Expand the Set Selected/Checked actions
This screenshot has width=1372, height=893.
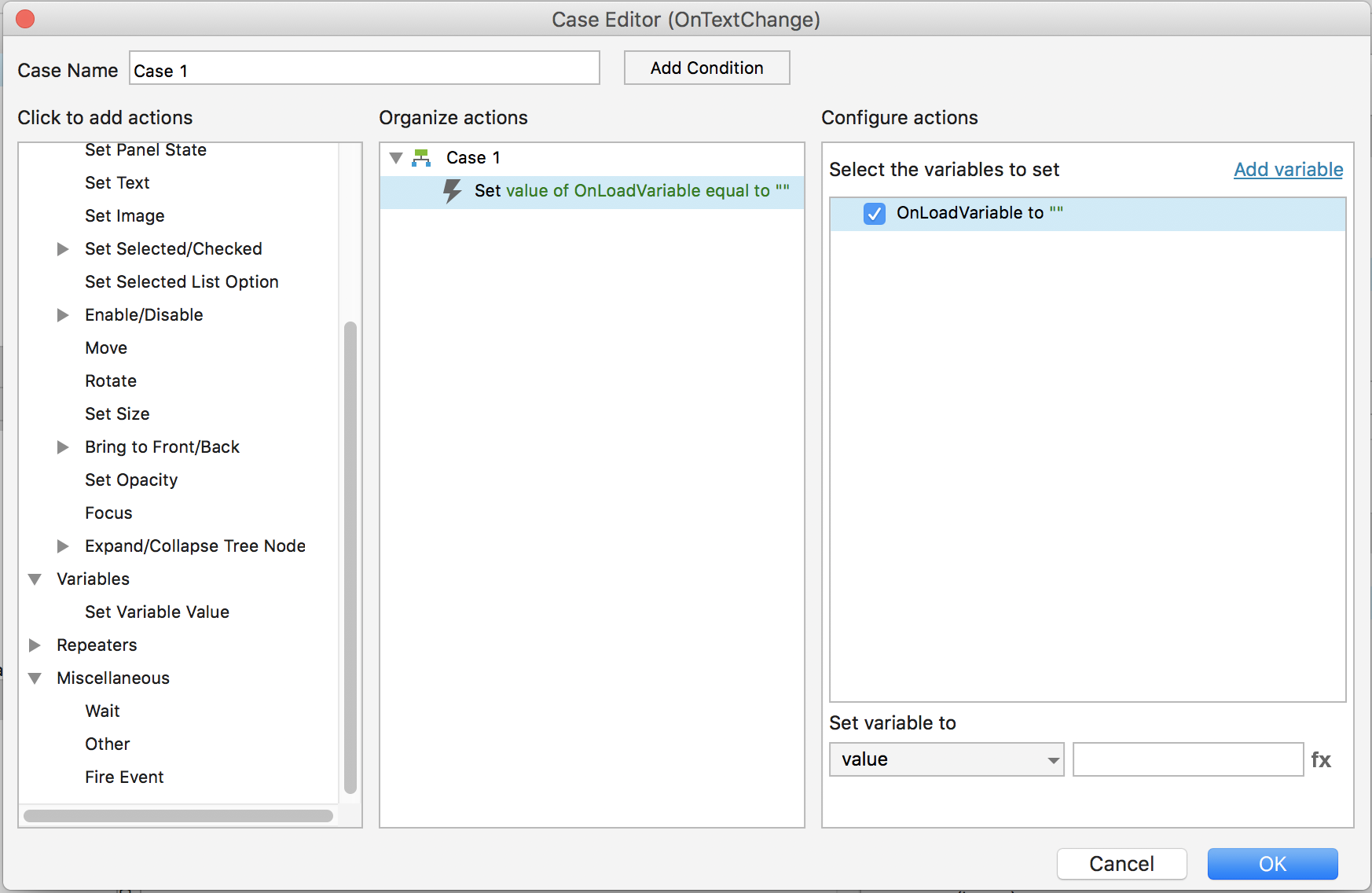point(63,249)
